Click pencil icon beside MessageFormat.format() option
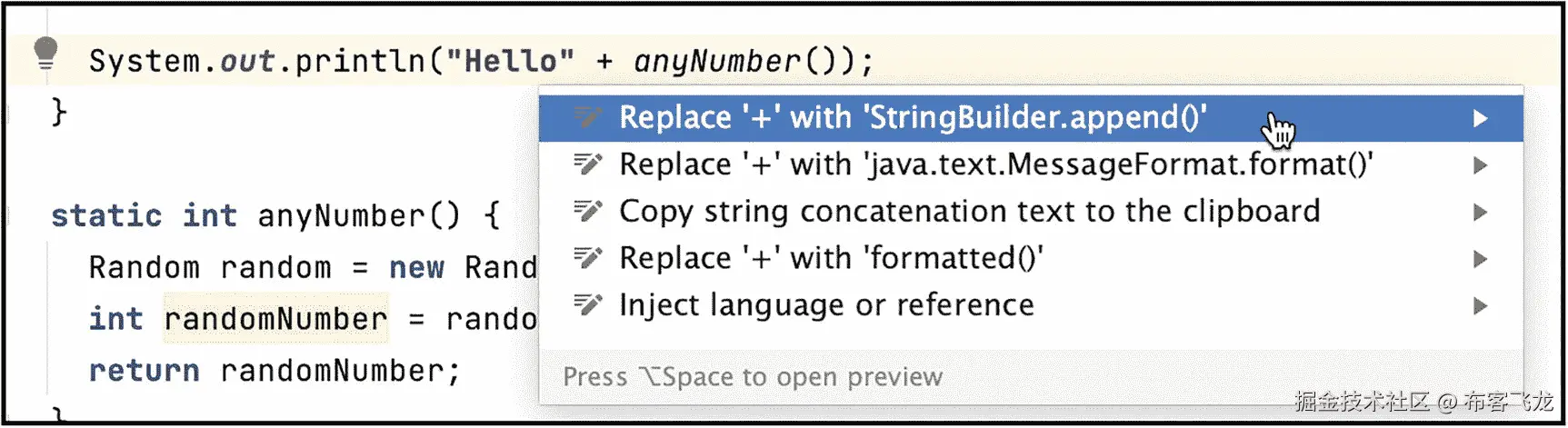This screenshot has height=428, width=1568. [x=587, y=164]
